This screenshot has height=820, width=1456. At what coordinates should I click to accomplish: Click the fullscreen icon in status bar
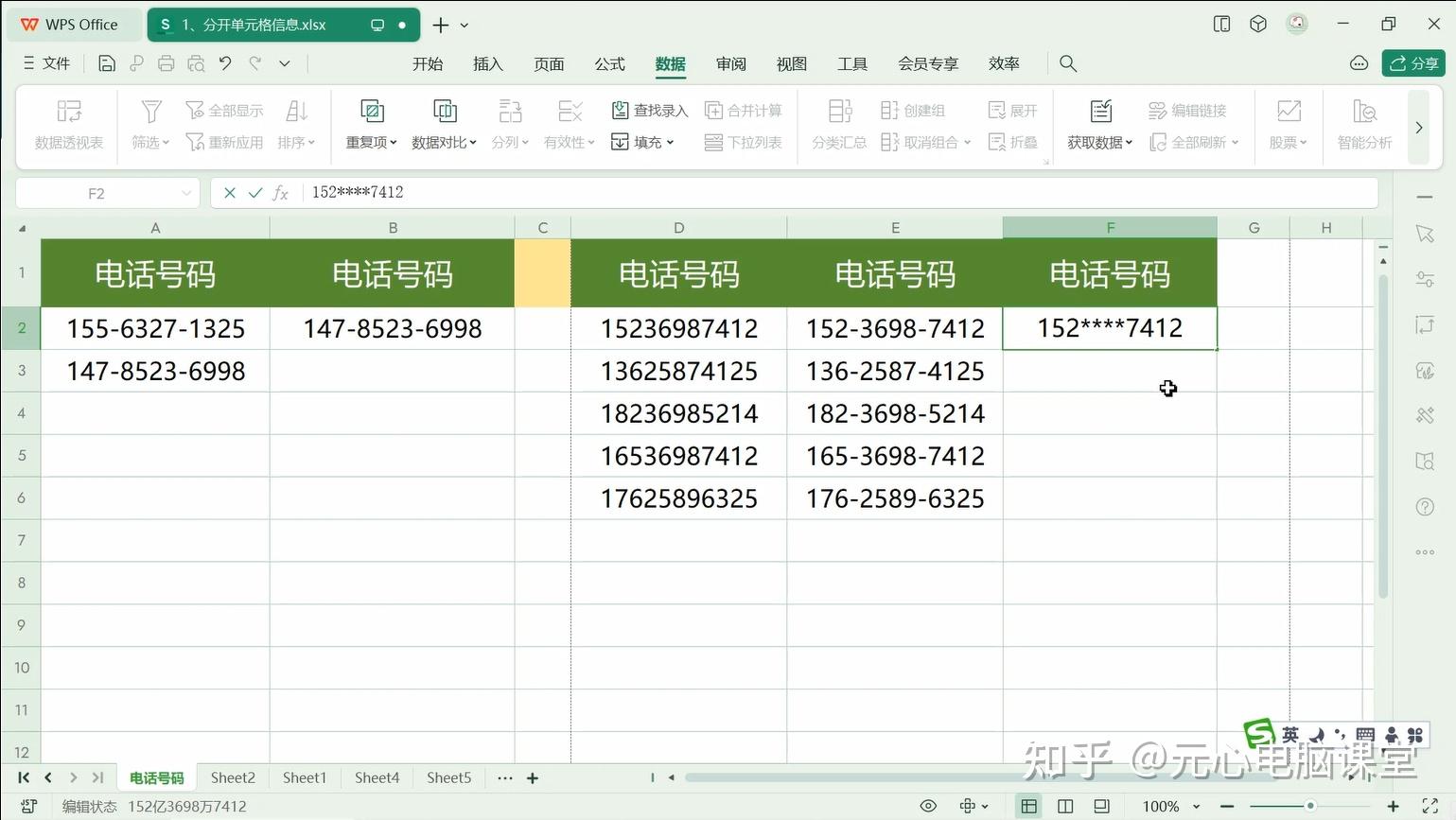pos(1430,806)
